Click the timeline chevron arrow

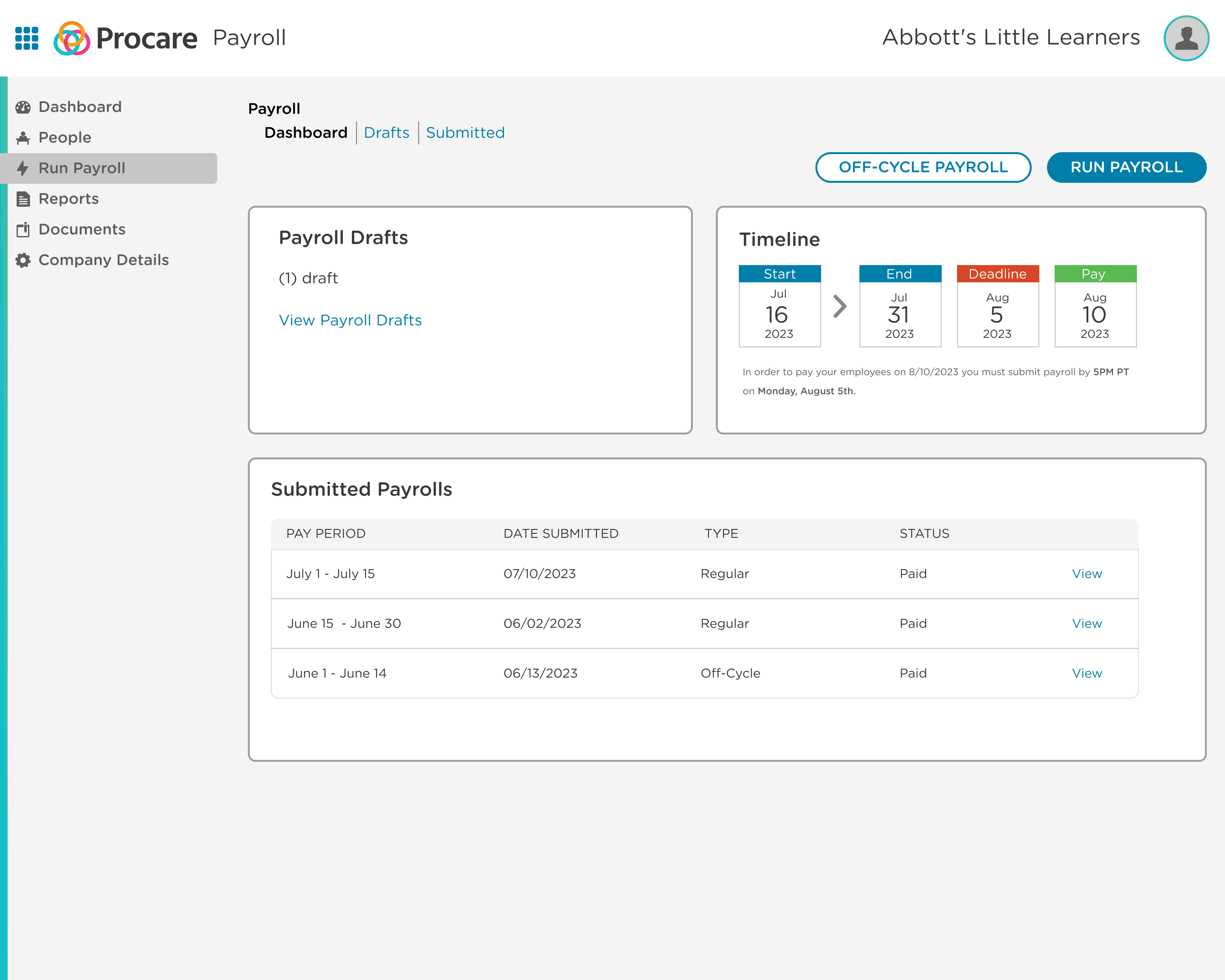pyautogui.click(x=839, y=306)
